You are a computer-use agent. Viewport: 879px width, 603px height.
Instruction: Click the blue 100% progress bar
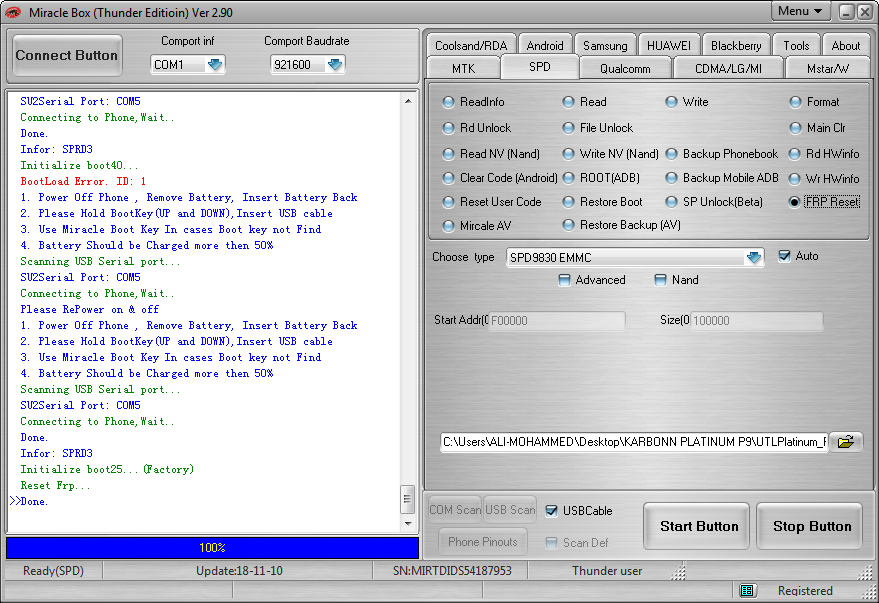[x=212, y=548]
